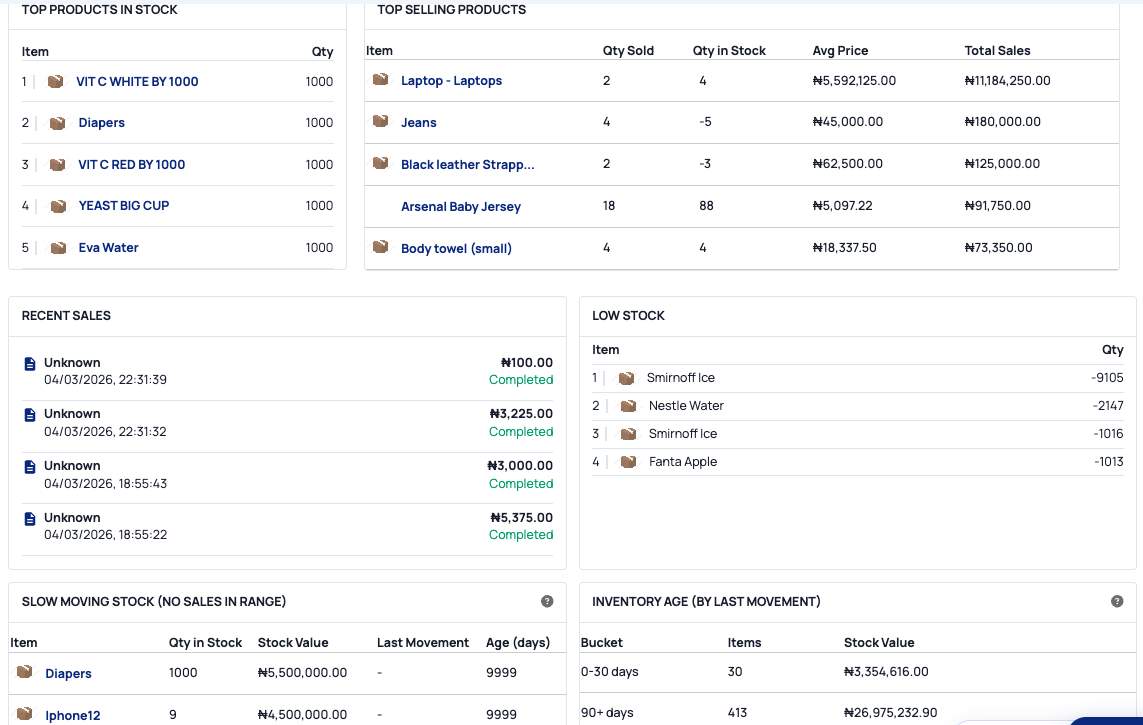This screenshot has width=1143, height=725.
Task: Select the package icon beside Jeans
Action: click(x=380, y=122)
